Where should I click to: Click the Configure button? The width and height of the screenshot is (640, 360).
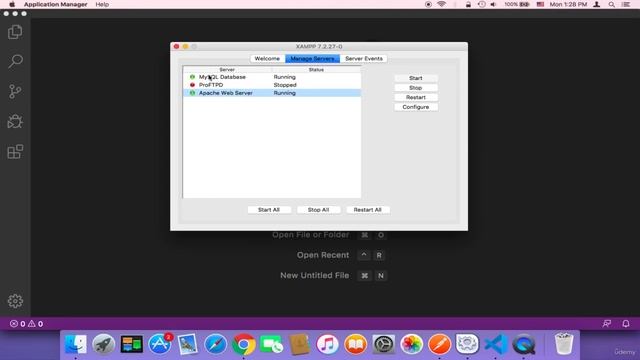pos(416,107)
